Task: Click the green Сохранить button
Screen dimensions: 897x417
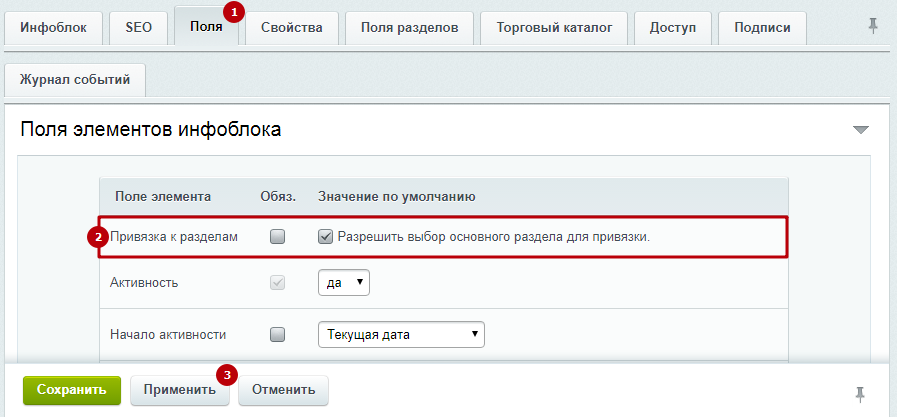Action: pyautogui.click(x=71, y=390)
